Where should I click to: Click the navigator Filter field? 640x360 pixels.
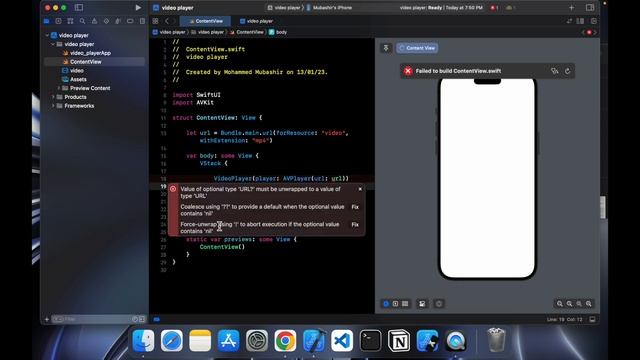[x=97, y=319]
